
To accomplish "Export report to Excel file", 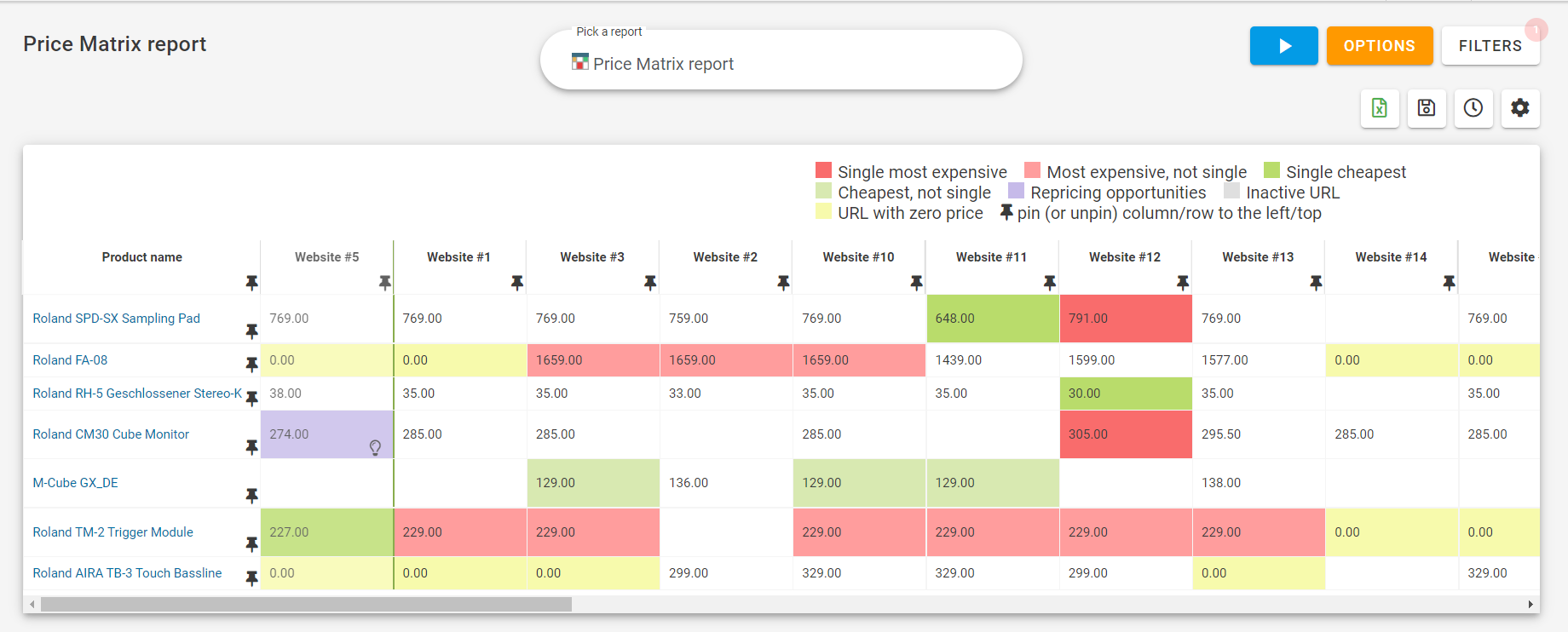I will click(1380, 108).
